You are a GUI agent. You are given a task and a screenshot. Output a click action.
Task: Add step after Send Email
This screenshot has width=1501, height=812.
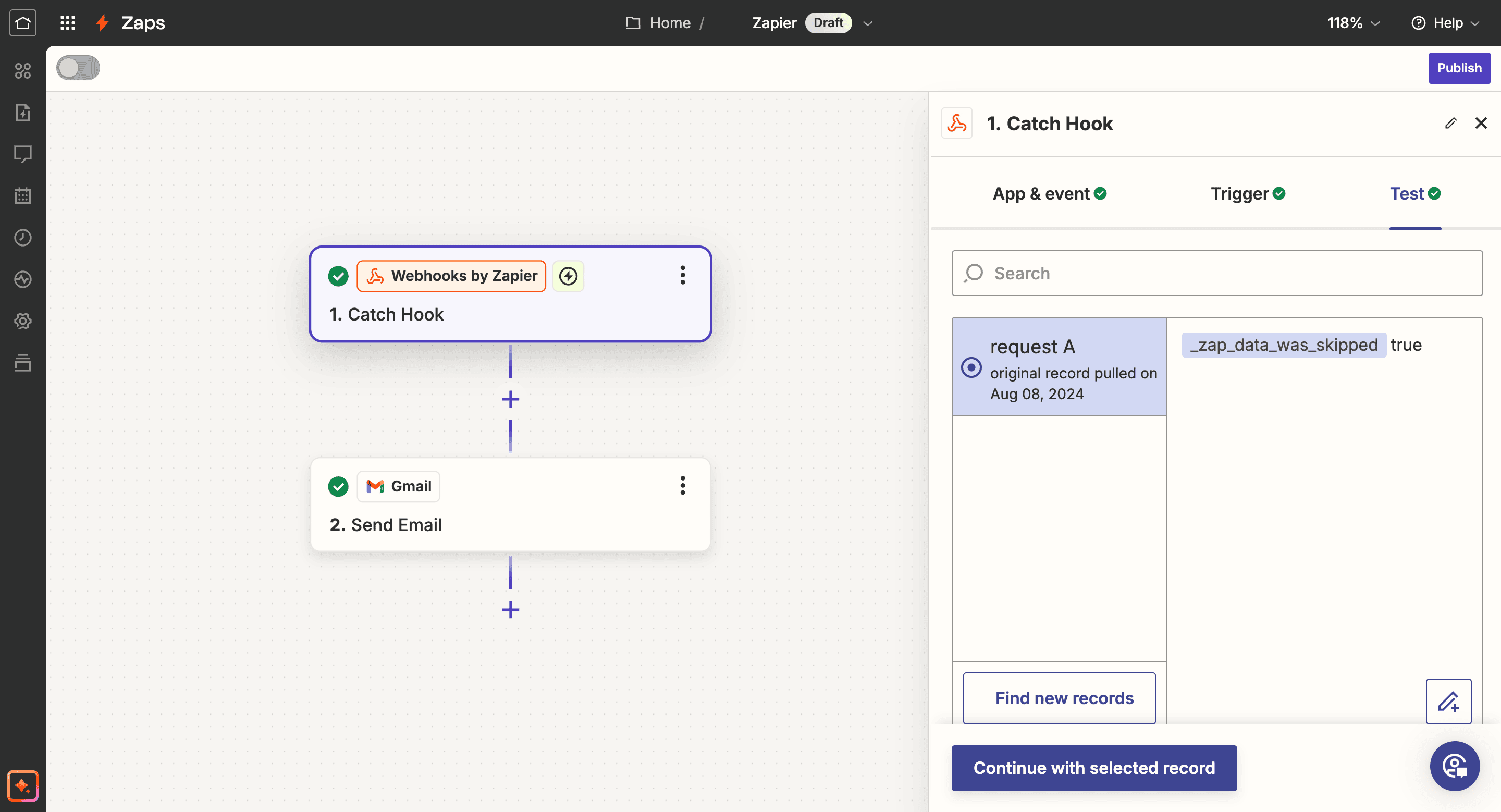point(510,610)
